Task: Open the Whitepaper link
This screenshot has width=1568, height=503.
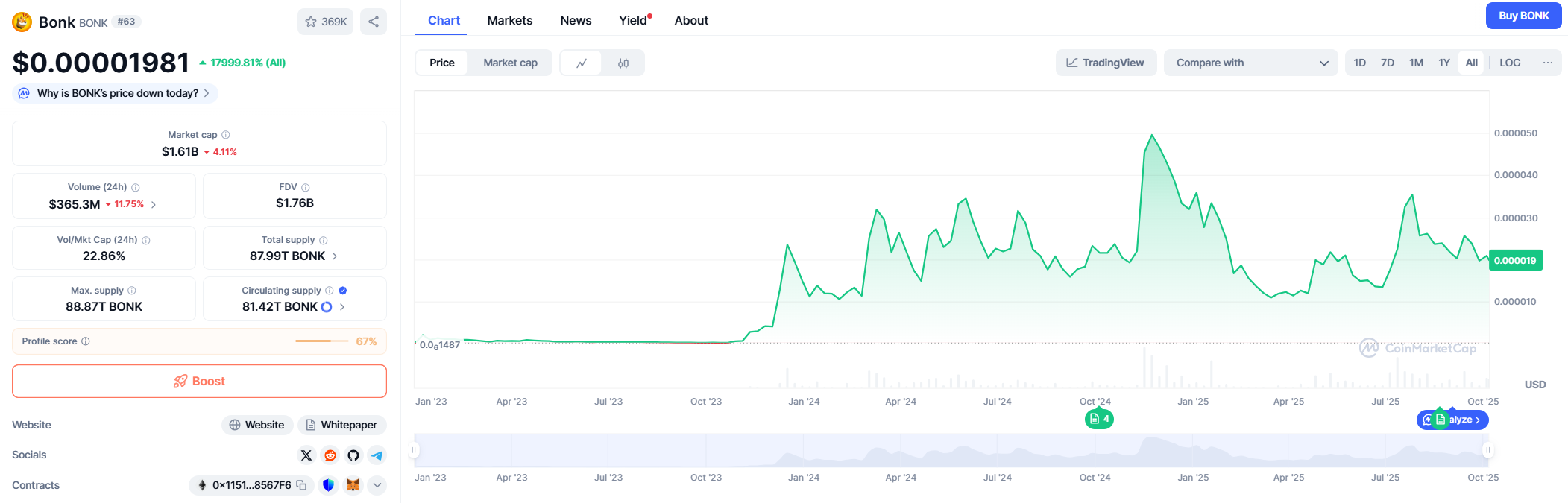Action: coord(341,425)
